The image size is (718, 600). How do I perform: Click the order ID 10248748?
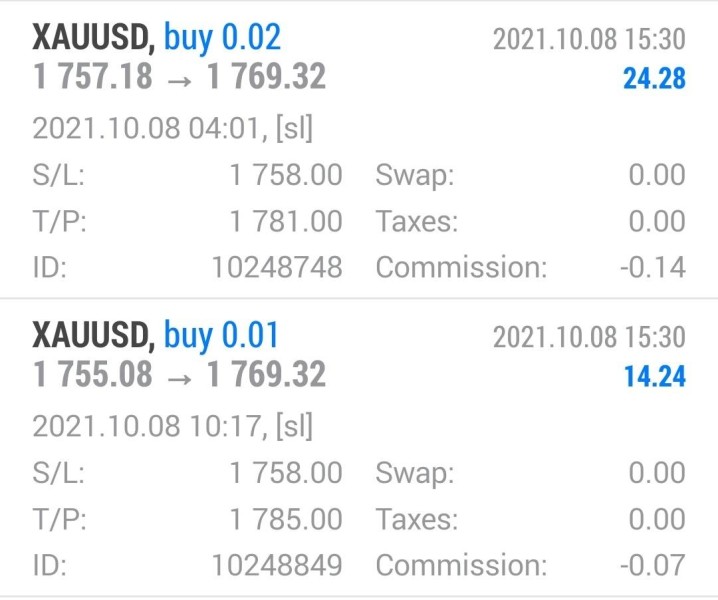point(277,267)
